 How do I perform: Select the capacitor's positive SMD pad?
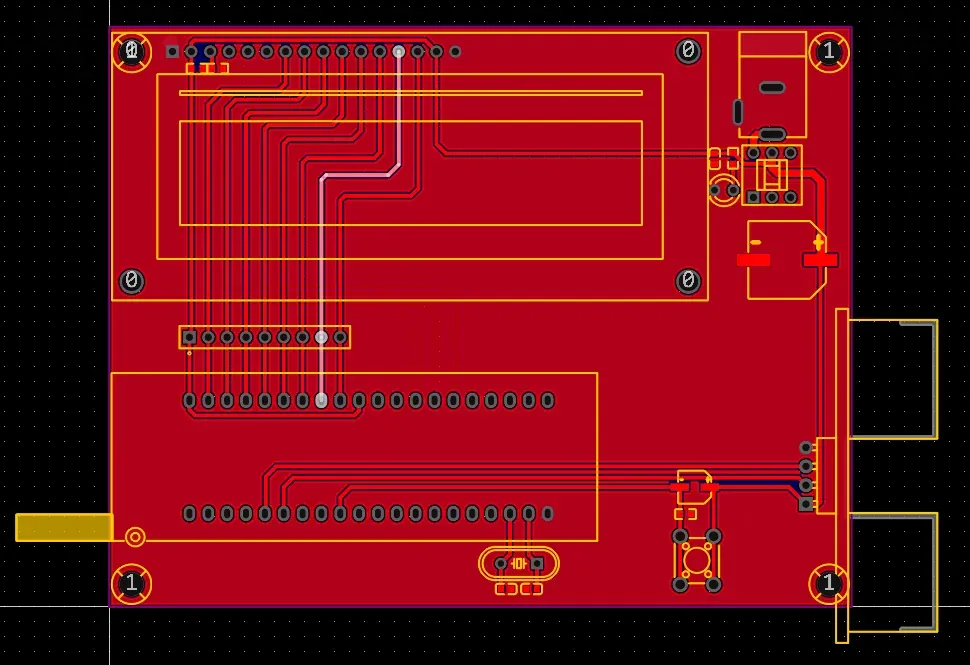[x=820, y=260]
